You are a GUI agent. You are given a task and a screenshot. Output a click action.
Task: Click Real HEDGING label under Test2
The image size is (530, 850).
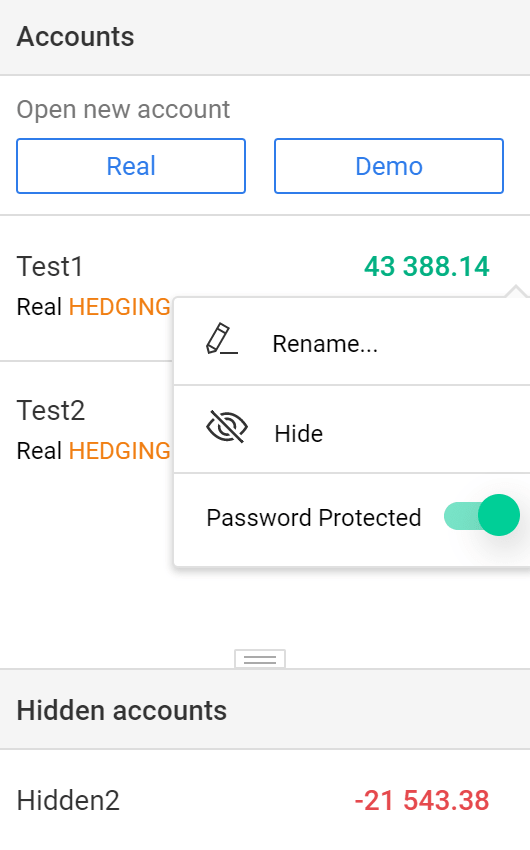tap(94, 451)
